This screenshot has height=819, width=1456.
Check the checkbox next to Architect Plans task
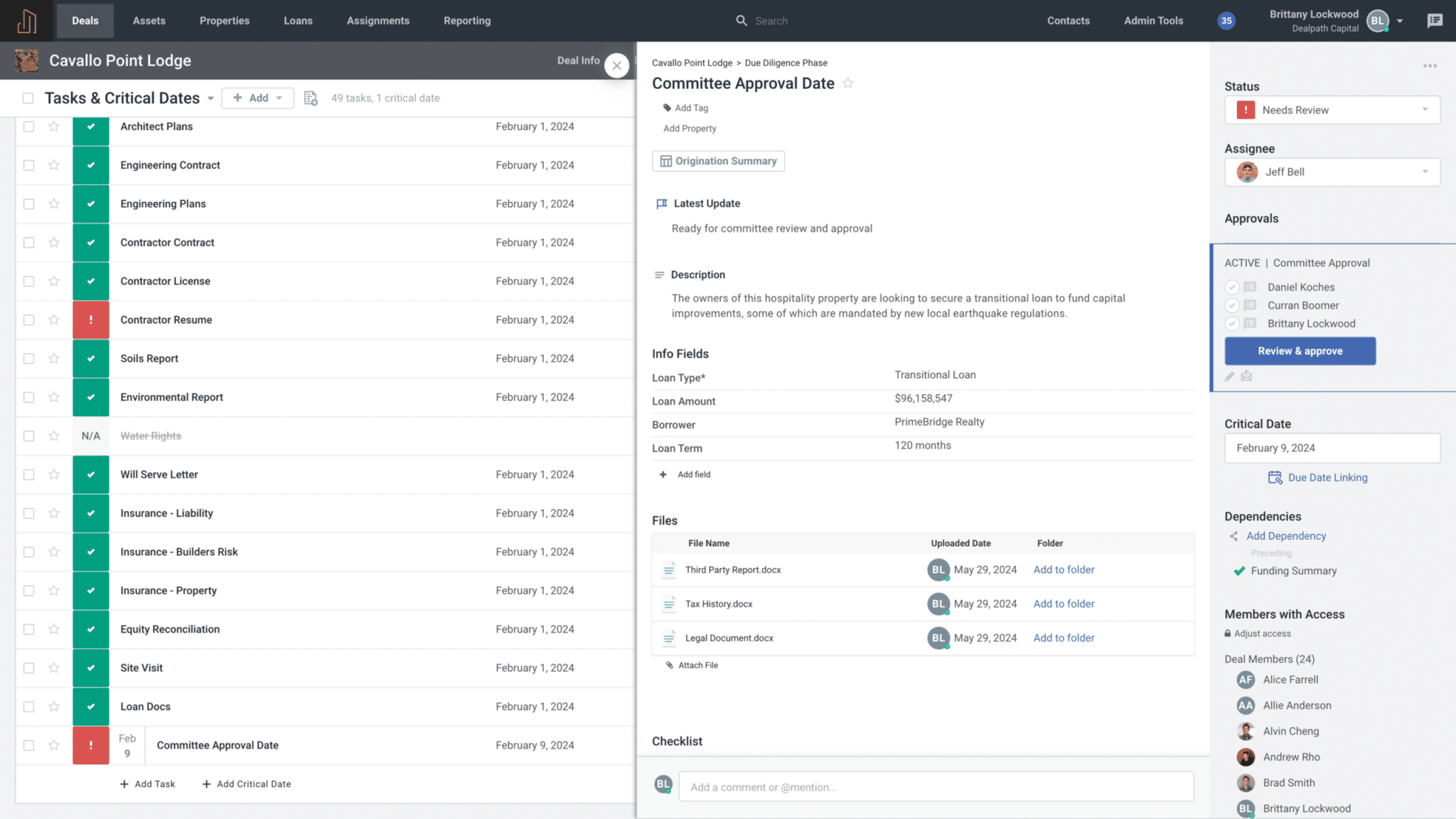tap(28, 126)
